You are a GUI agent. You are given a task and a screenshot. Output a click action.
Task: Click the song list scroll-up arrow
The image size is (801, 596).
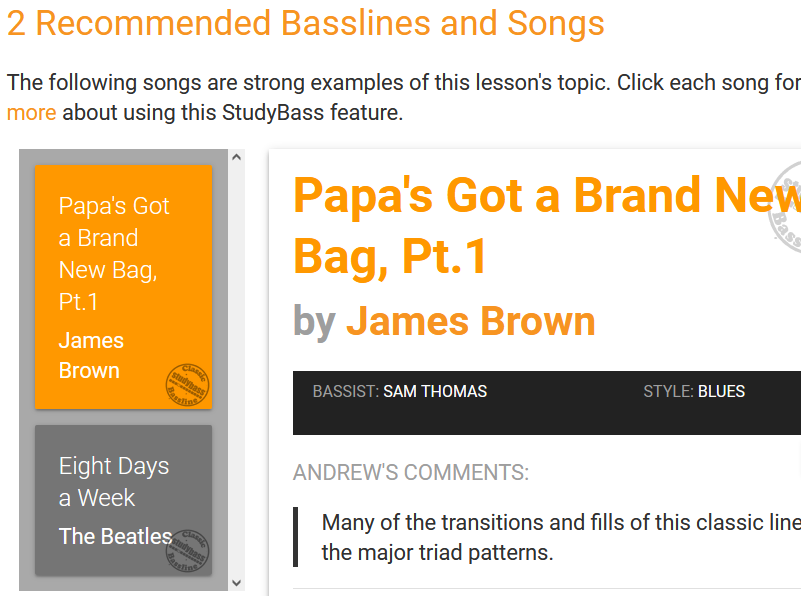(x=236, y=157)
